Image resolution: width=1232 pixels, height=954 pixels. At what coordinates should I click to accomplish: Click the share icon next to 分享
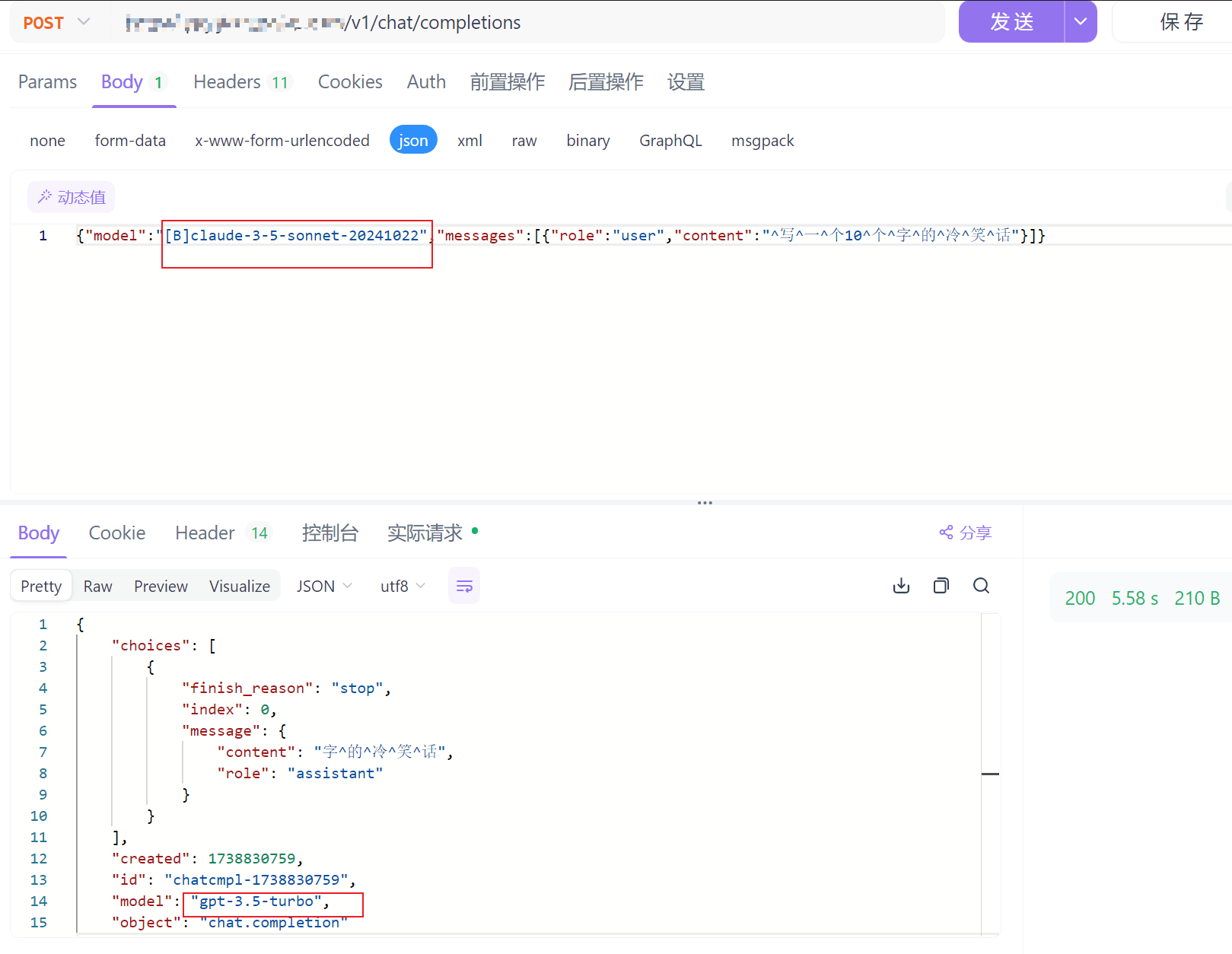pos(946,533)
